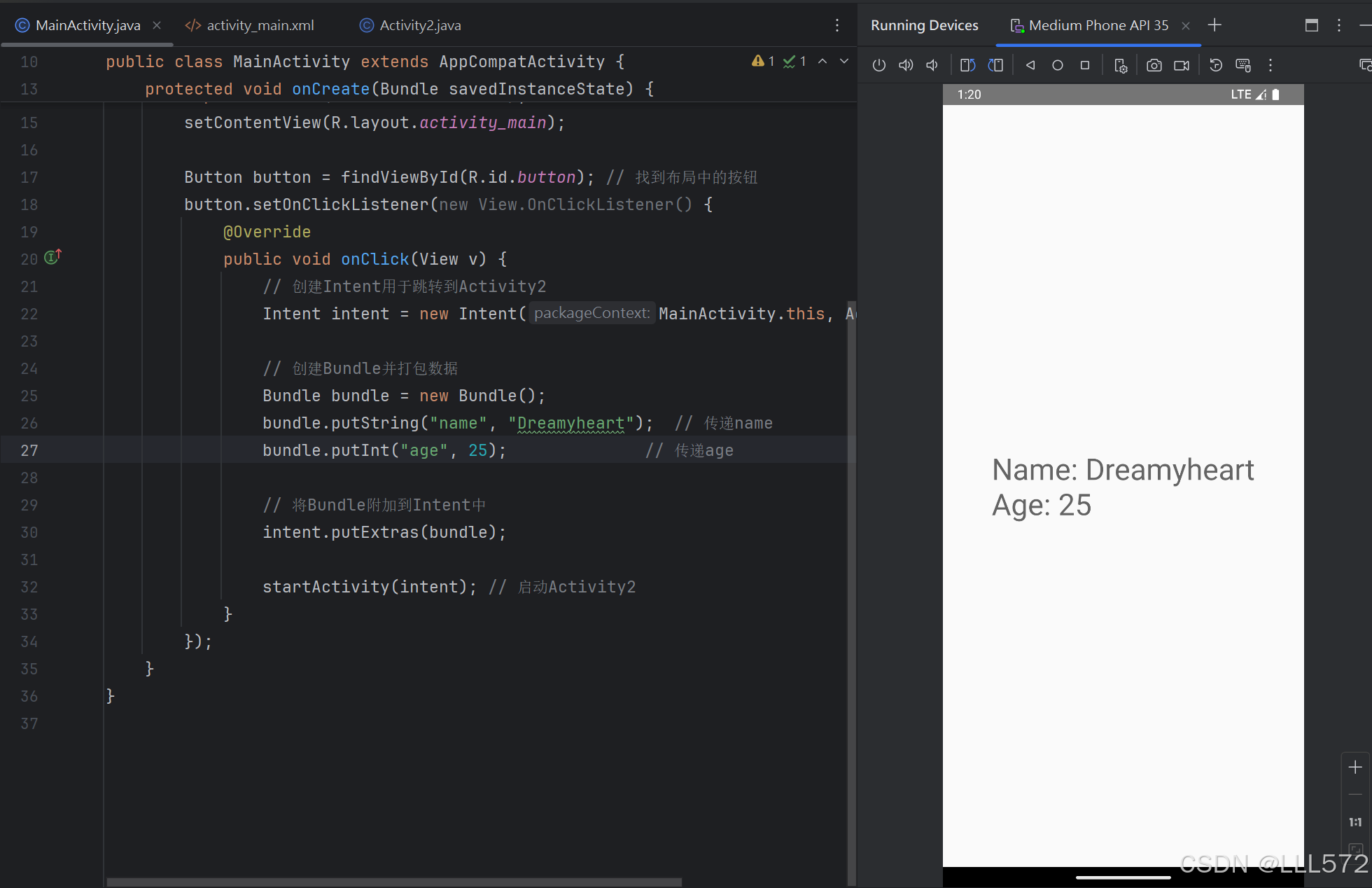Screen dimensions: 1372x888
Task: Toggle the 1:1 zoom actual size button
Action: 1355,822
